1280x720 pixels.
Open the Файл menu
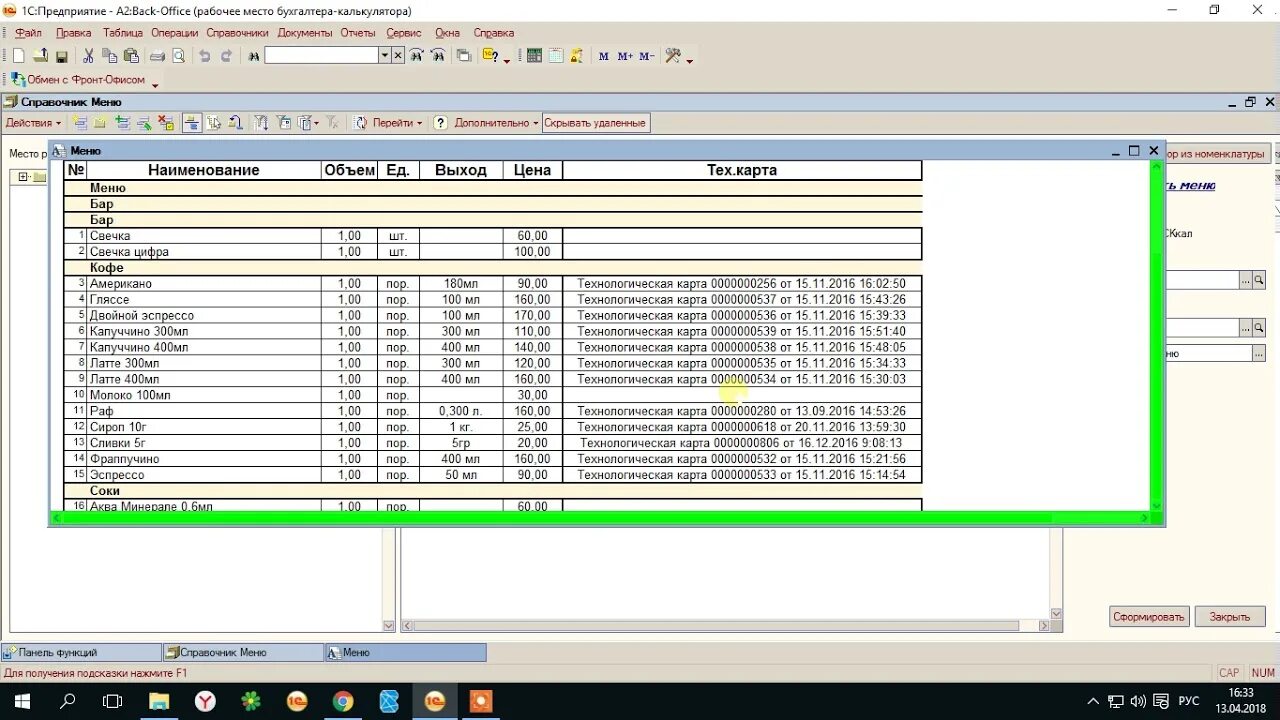tap(28, 33)
